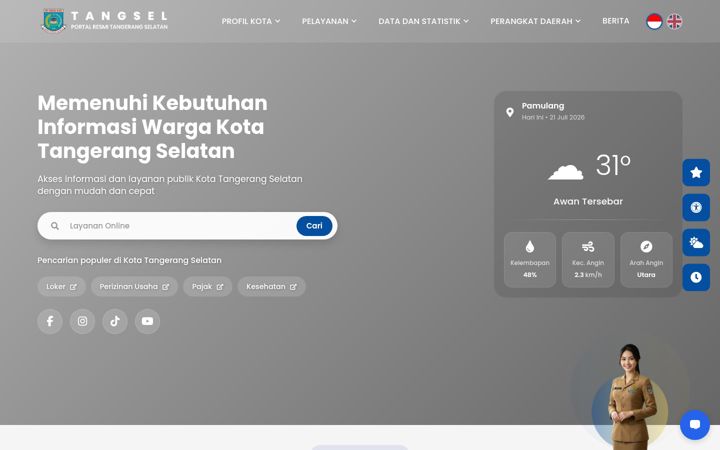This screenshot has height=450, width=720.
Task: Open the weather side button
Action: coord(696,242)
